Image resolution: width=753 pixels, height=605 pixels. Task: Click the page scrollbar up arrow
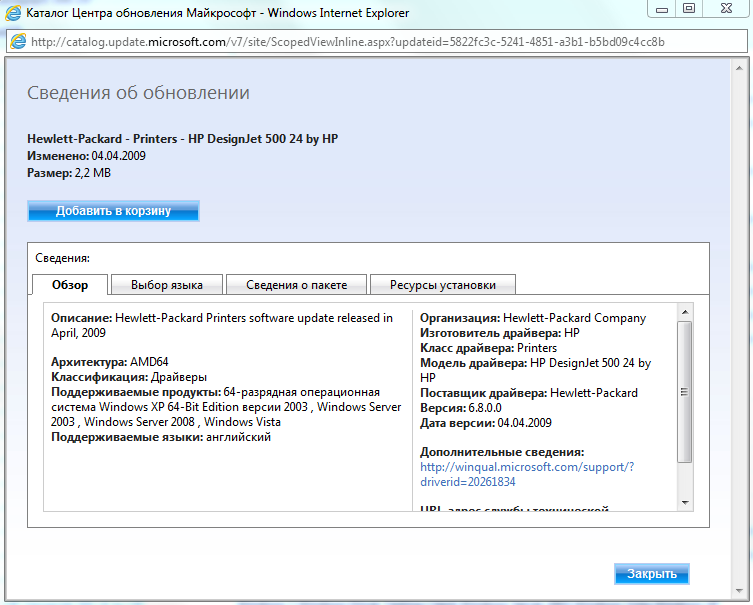[x=739, y=69]
